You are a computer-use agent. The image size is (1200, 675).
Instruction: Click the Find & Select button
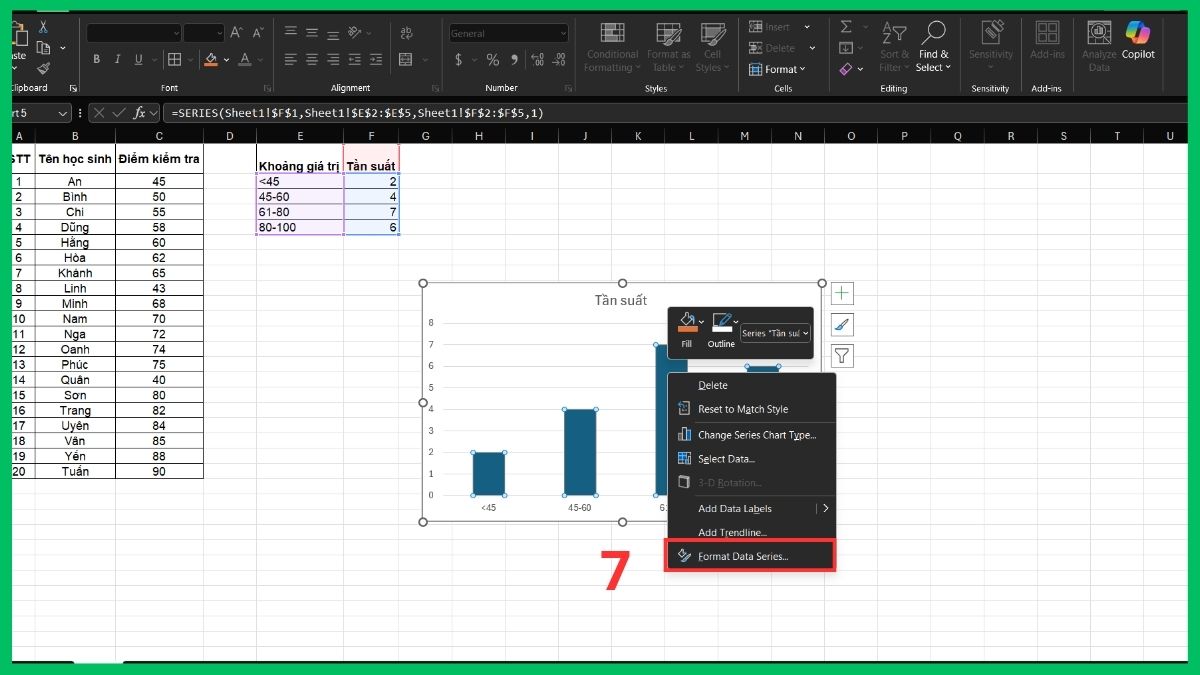(x=933, y=45)
